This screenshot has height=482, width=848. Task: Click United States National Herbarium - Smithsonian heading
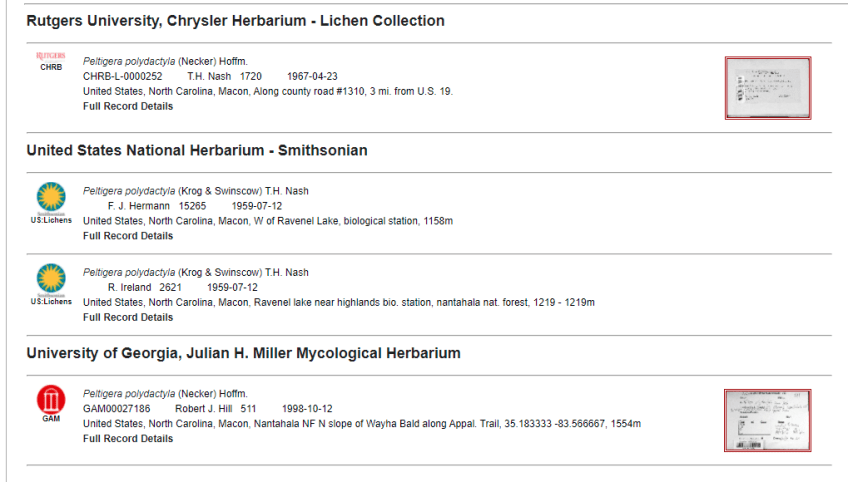point(197,151)
